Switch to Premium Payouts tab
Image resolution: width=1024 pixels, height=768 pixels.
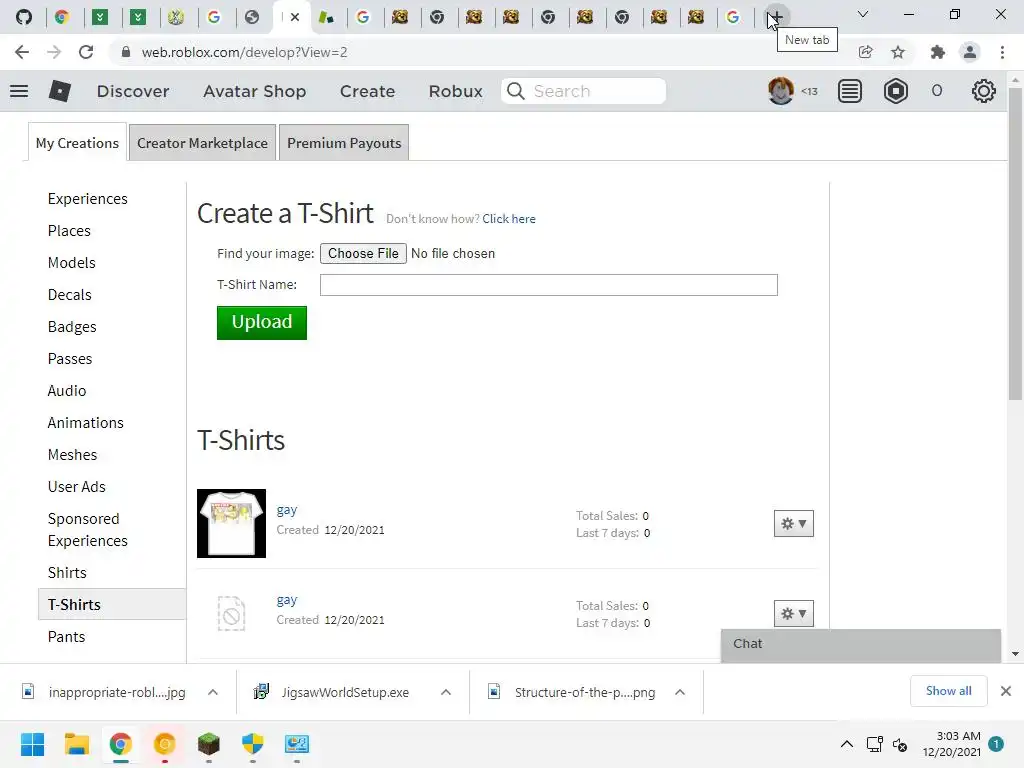(344, 143)
